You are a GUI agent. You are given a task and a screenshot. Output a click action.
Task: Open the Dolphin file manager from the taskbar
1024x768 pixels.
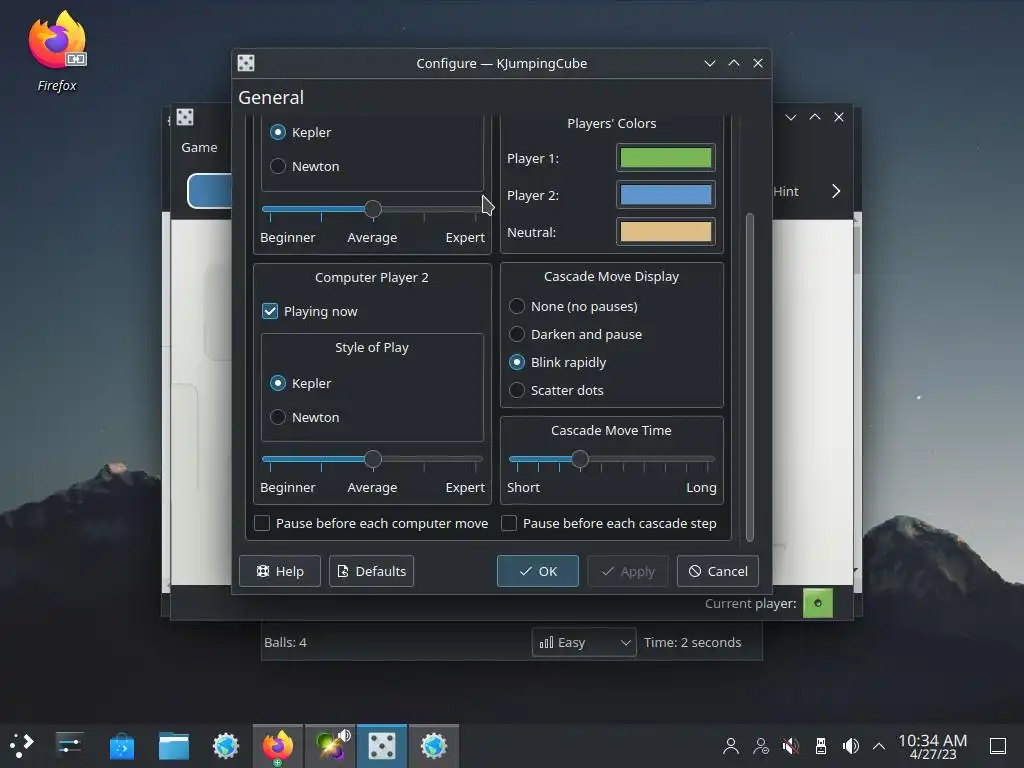[174, 745]
